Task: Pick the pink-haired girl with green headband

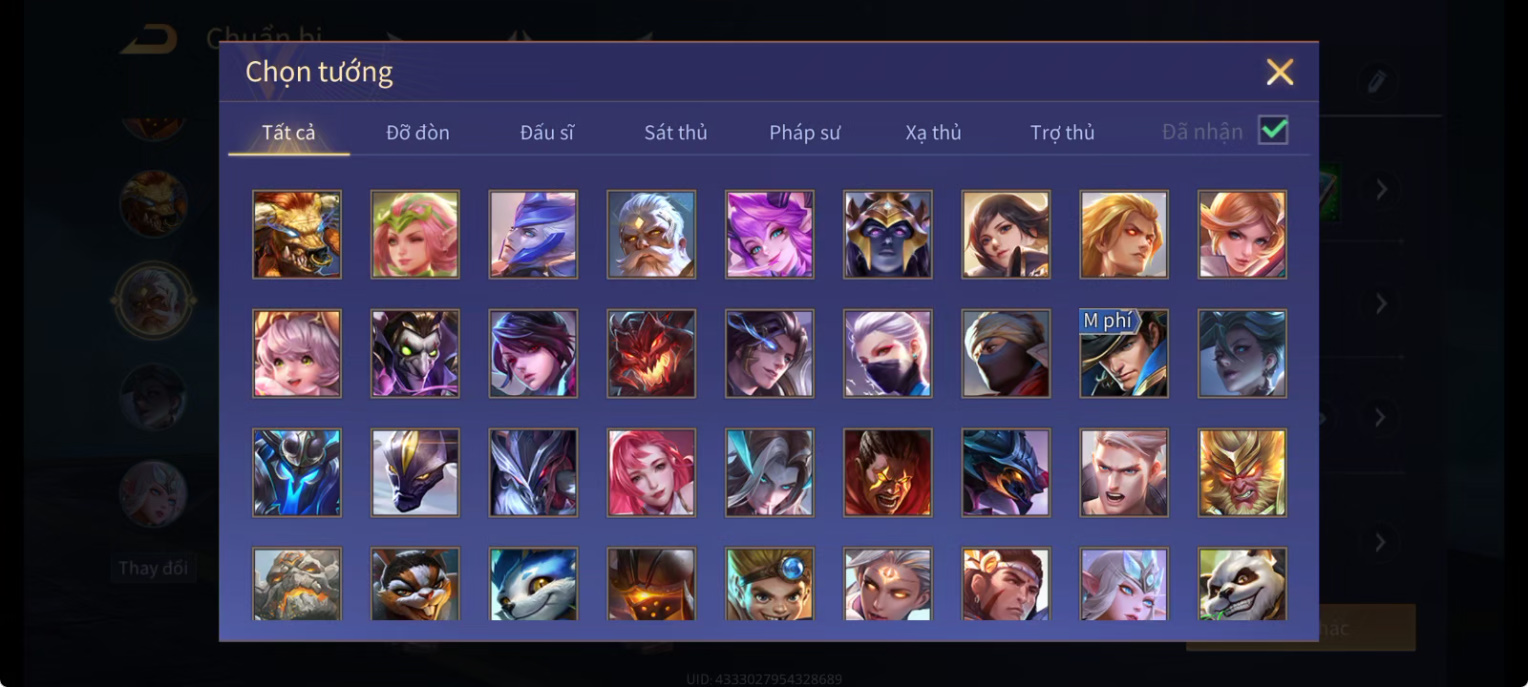Action: tap(415, 234)
